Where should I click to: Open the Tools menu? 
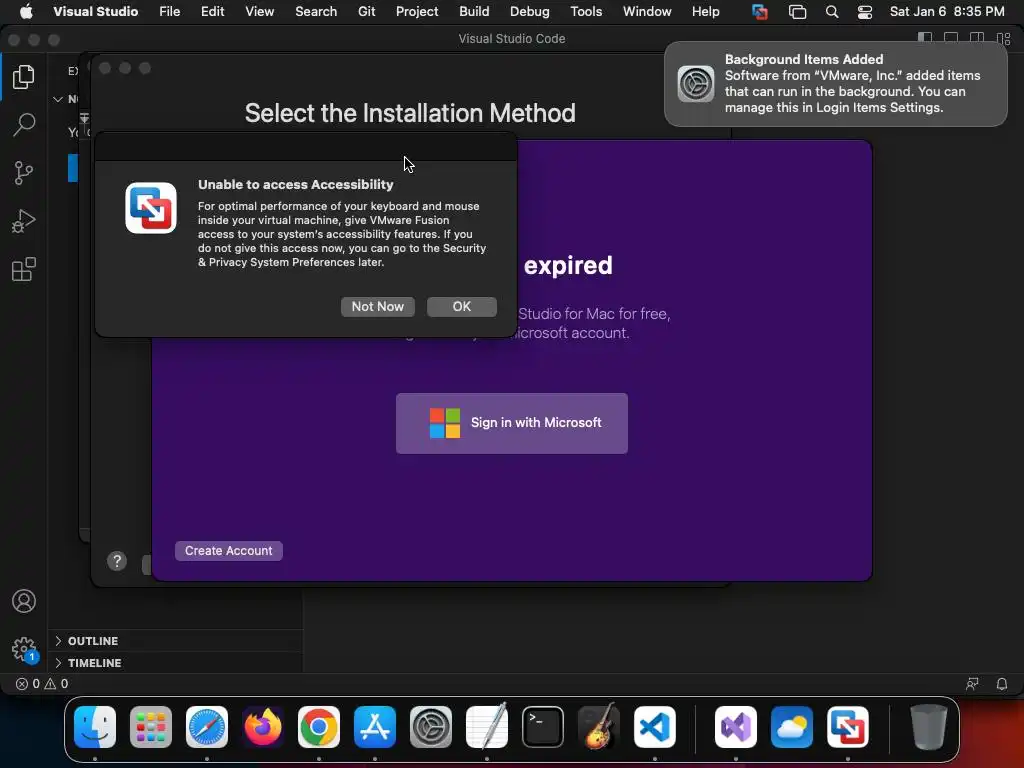586,12
